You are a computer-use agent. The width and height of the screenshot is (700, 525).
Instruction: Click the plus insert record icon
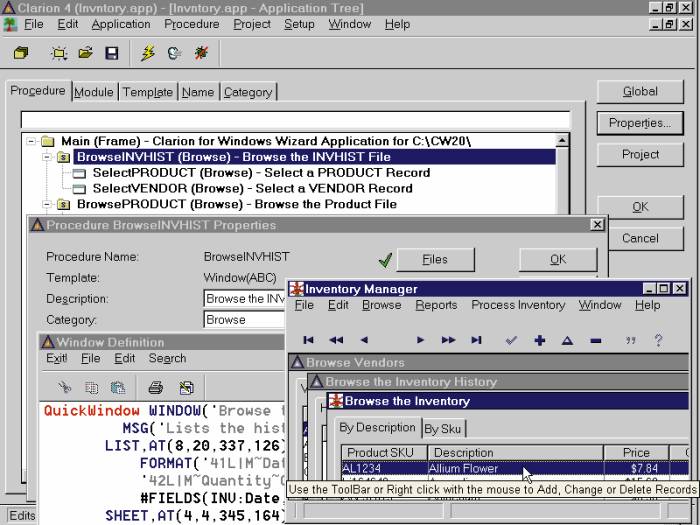(540, 341)
